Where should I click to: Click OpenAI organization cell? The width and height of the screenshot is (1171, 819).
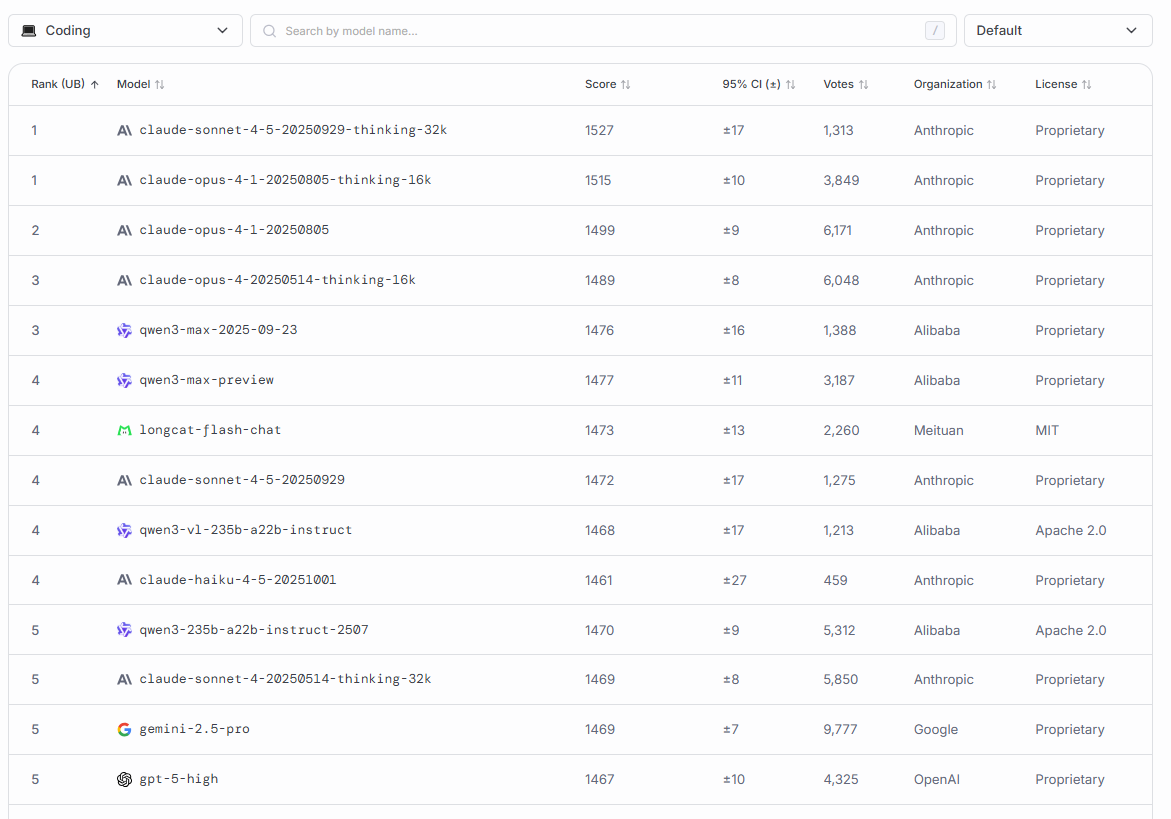(x=937, y=779)
